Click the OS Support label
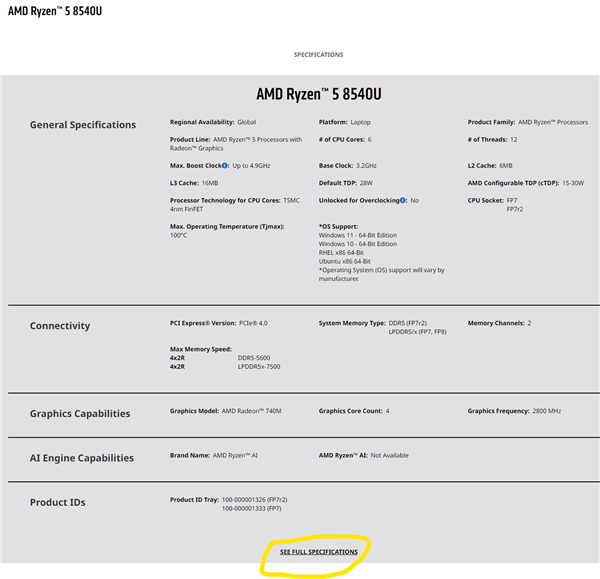 [338, 226]
